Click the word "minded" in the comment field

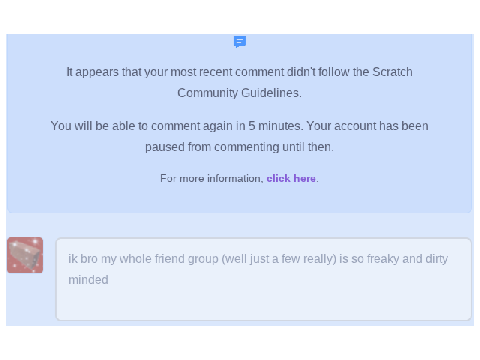coord(88,280)
